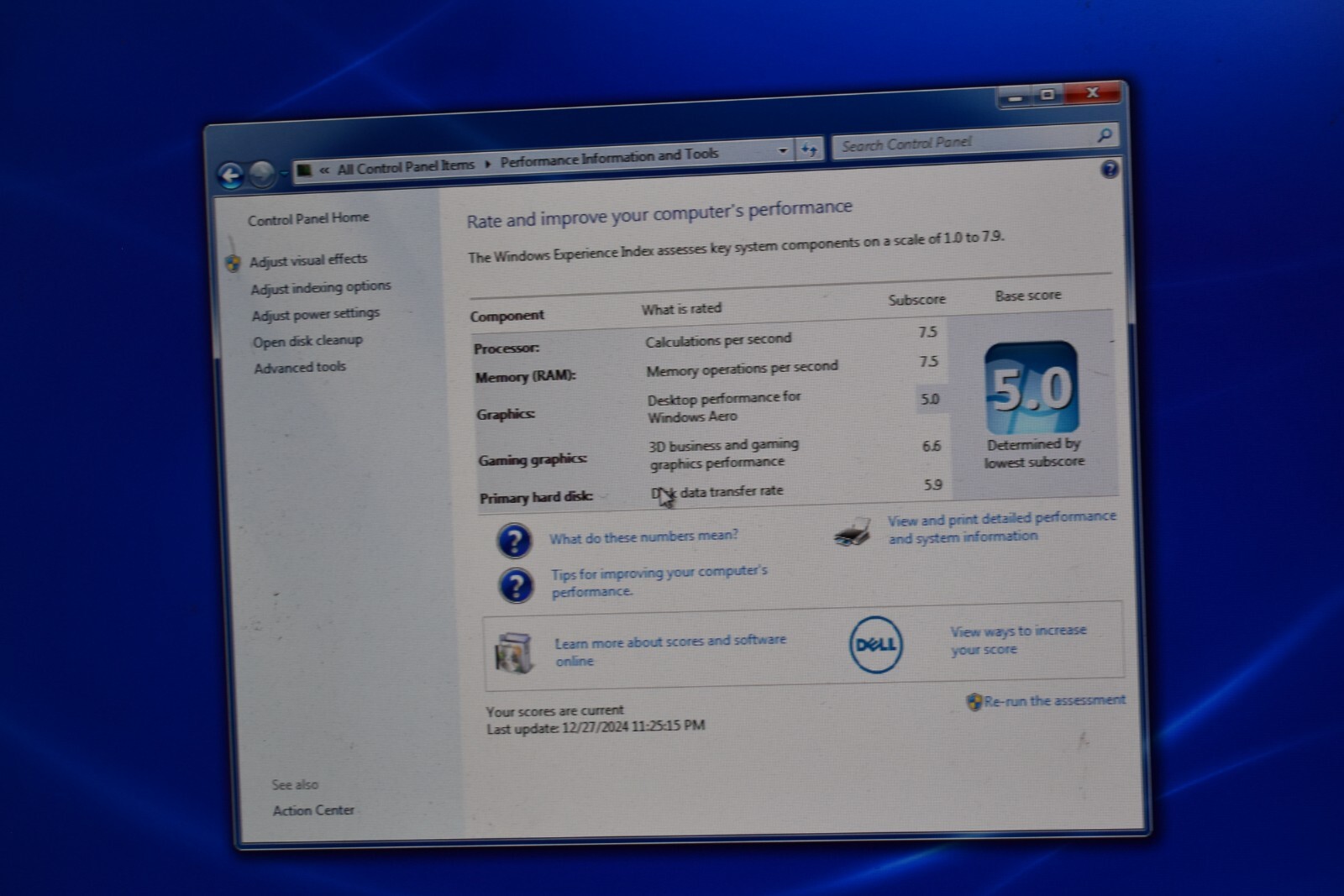Click the printer icon for detailed report
The image size is (1344, 896).
(853, 533)
